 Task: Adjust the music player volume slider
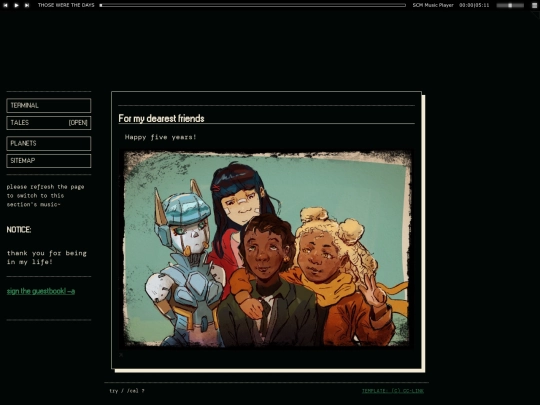pyautogui.click(x=510, y=5)
